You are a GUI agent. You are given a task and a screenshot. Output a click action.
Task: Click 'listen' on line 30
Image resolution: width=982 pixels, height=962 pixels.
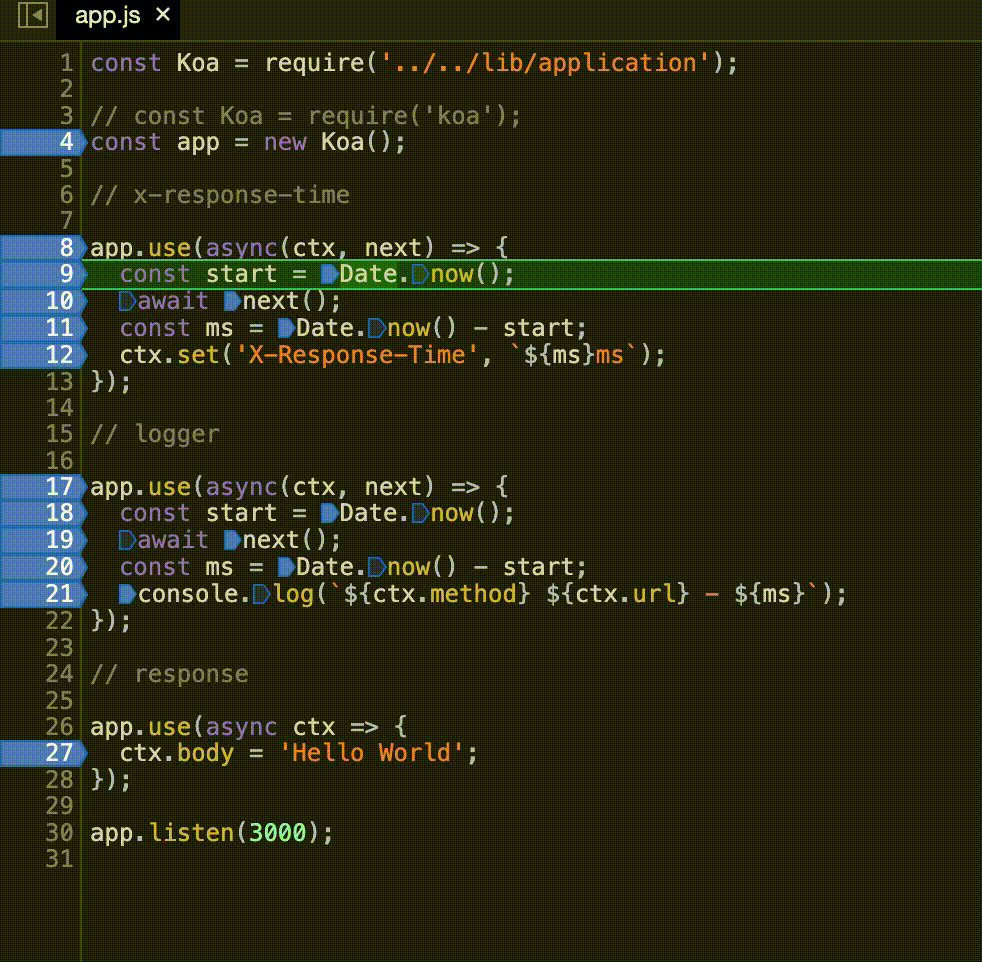(191, 833)
